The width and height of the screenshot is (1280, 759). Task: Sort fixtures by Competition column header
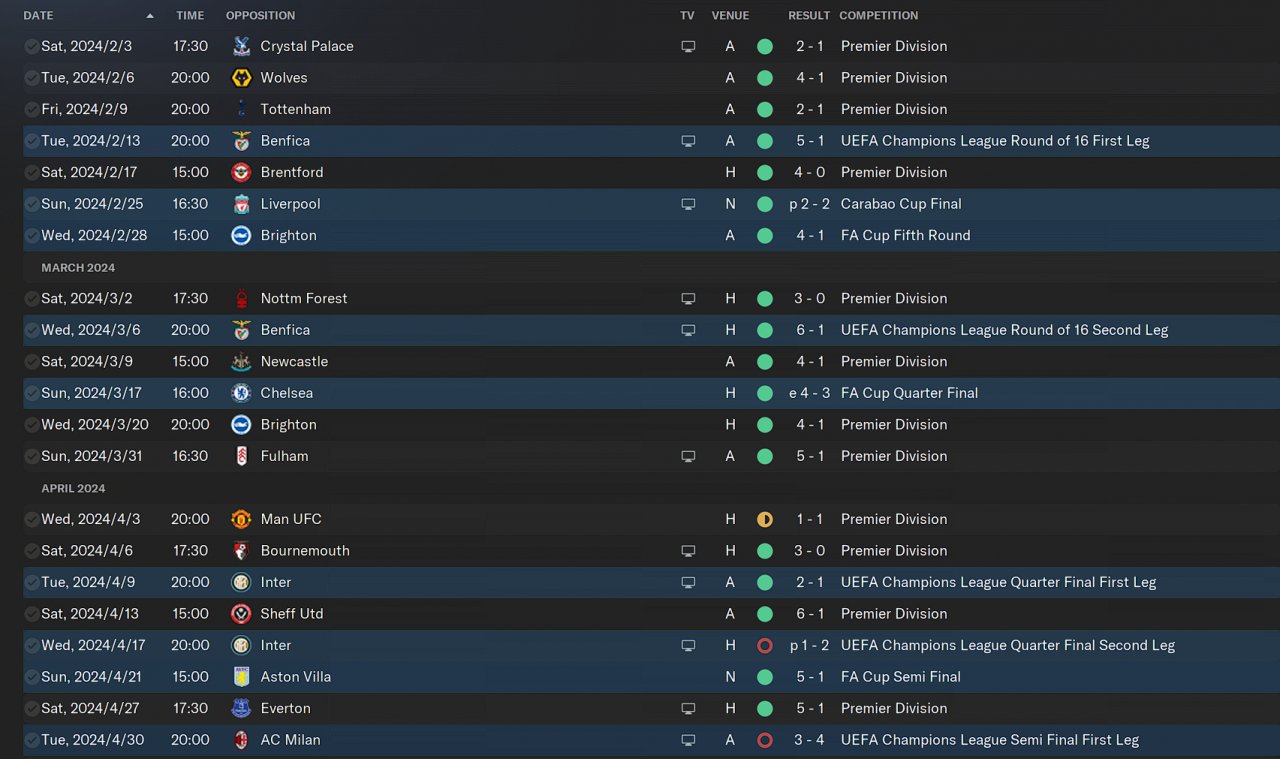coord(878,16)
